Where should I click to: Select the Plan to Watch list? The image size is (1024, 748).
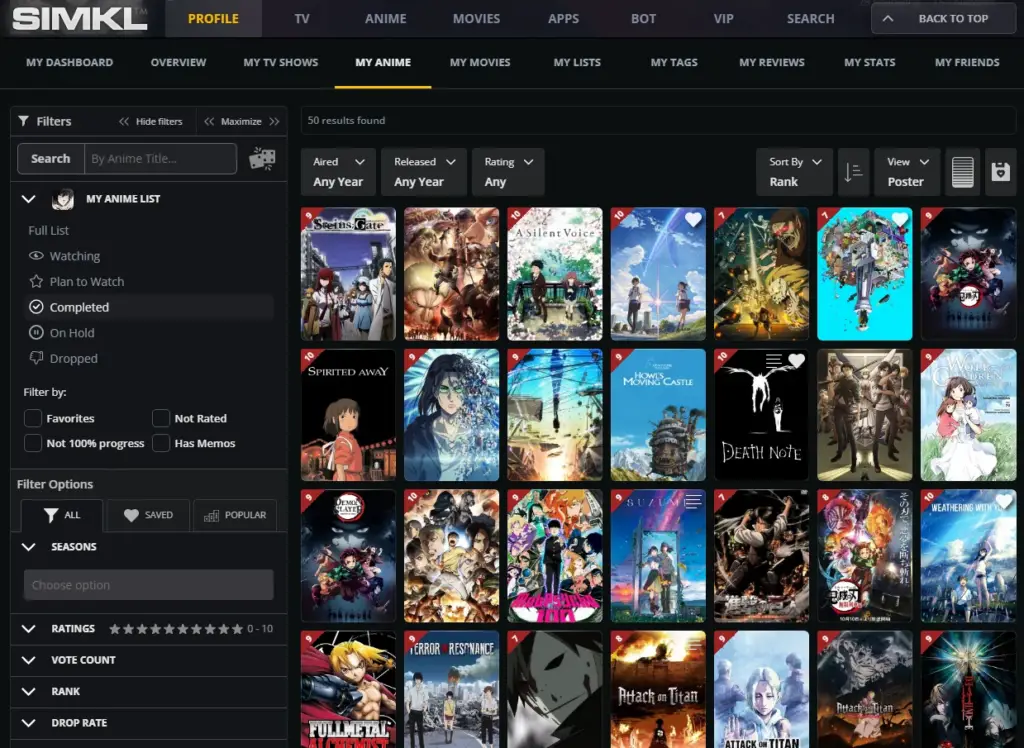76,282
